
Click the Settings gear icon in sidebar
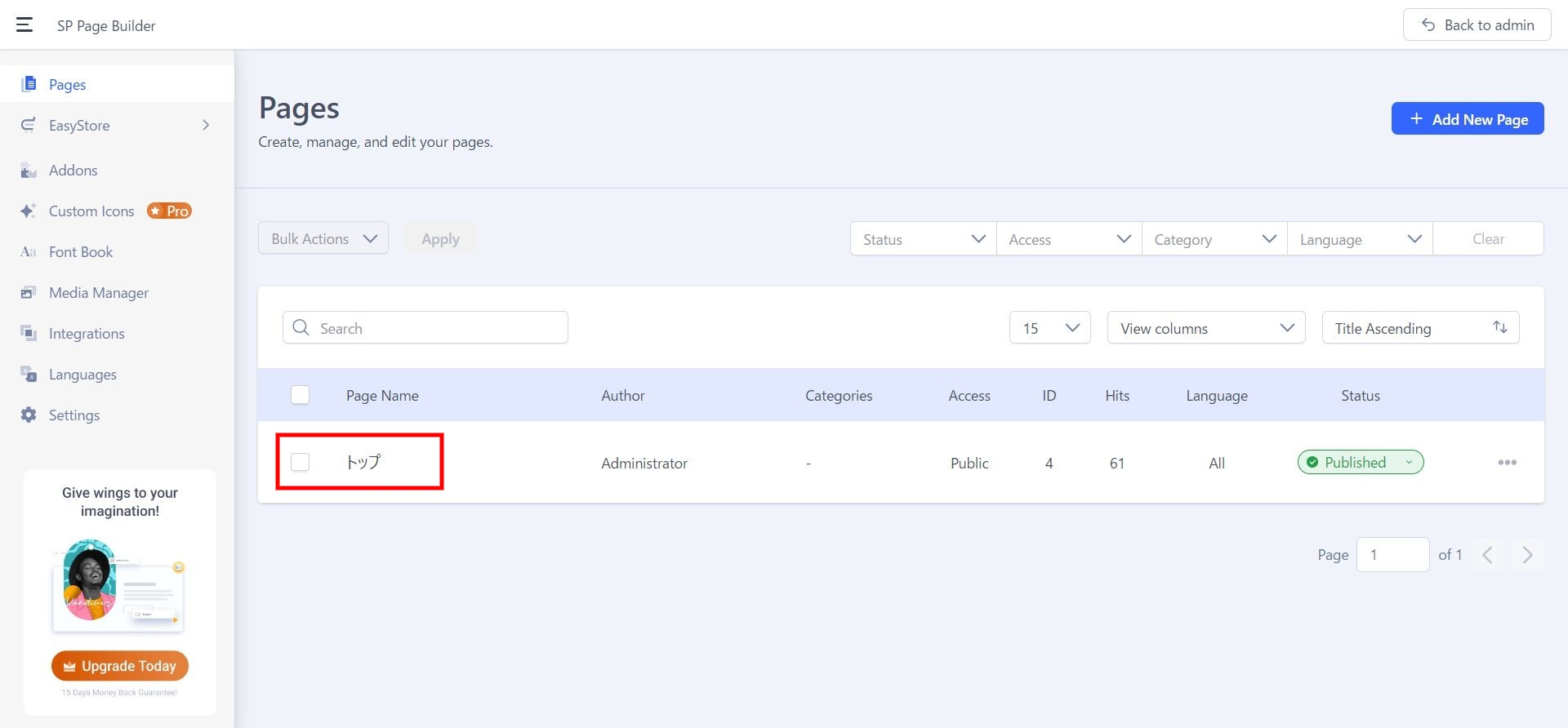[x=29, y=415]
